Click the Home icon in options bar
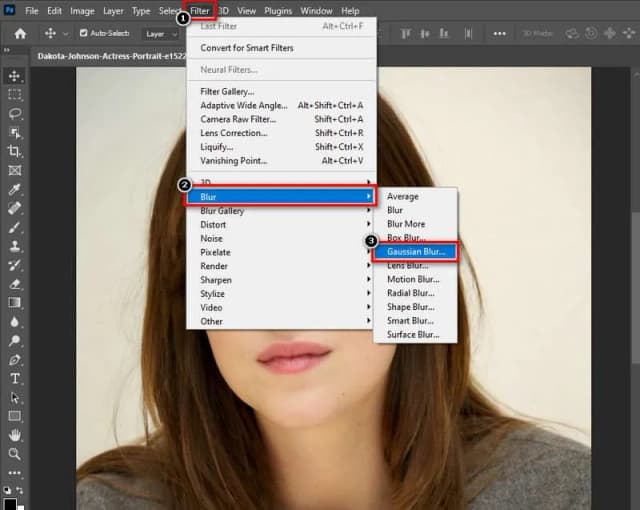Image resolution: width=640 pixels, height=510 pixels. click(x=19, y=33)
